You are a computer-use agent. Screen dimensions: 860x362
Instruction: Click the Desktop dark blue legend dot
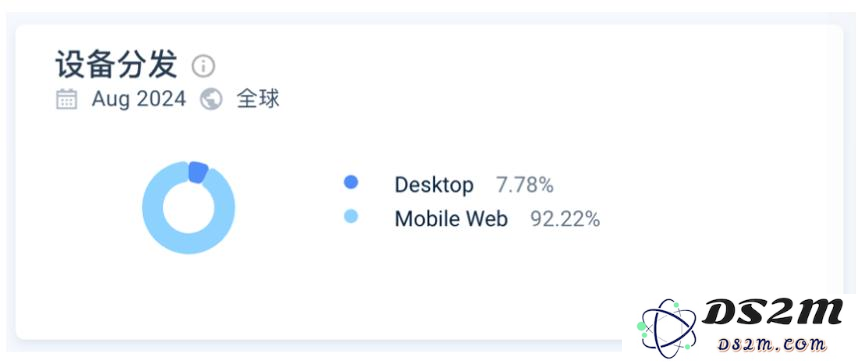coord(351,183)
